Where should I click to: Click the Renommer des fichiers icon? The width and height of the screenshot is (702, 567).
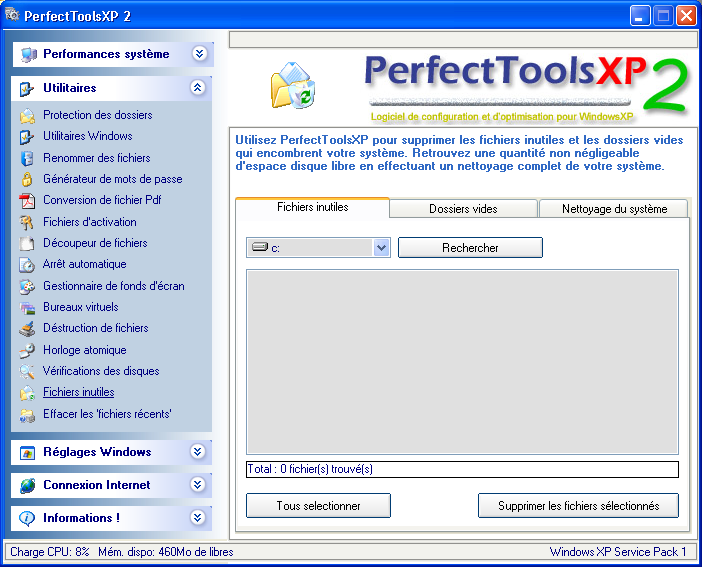click(27, 159)
